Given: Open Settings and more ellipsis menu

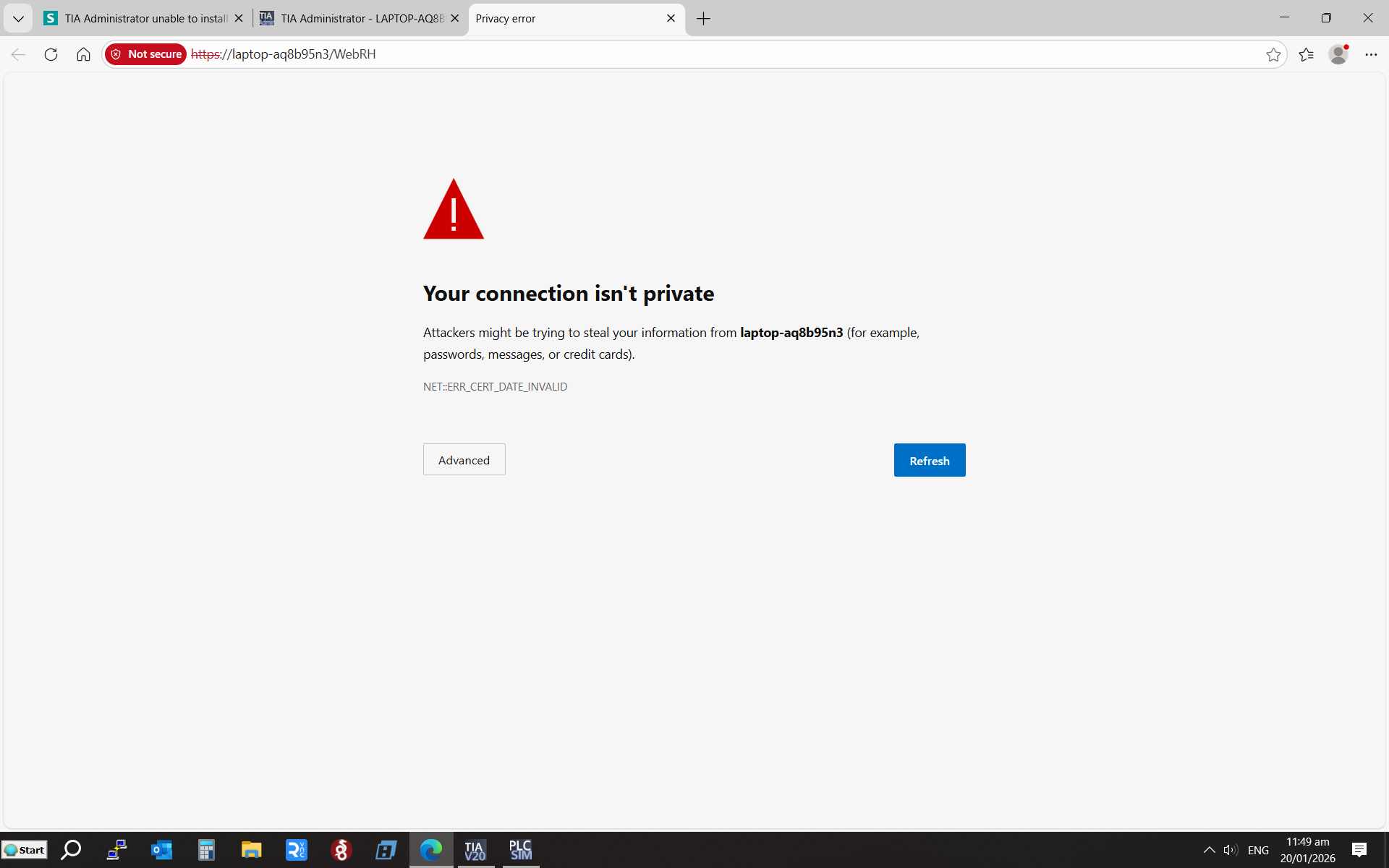Looking at the screenshot, I should tap(1371, 54).
